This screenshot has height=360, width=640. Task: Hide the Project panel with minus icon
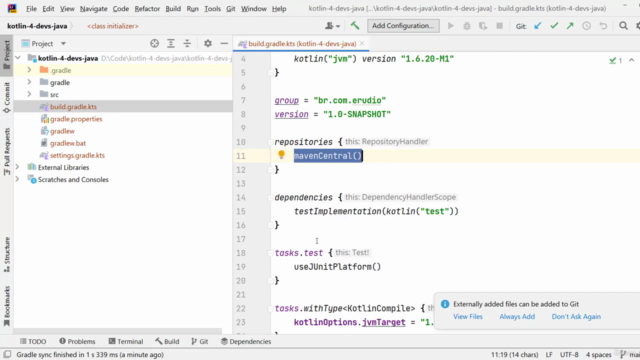(224, 43)
